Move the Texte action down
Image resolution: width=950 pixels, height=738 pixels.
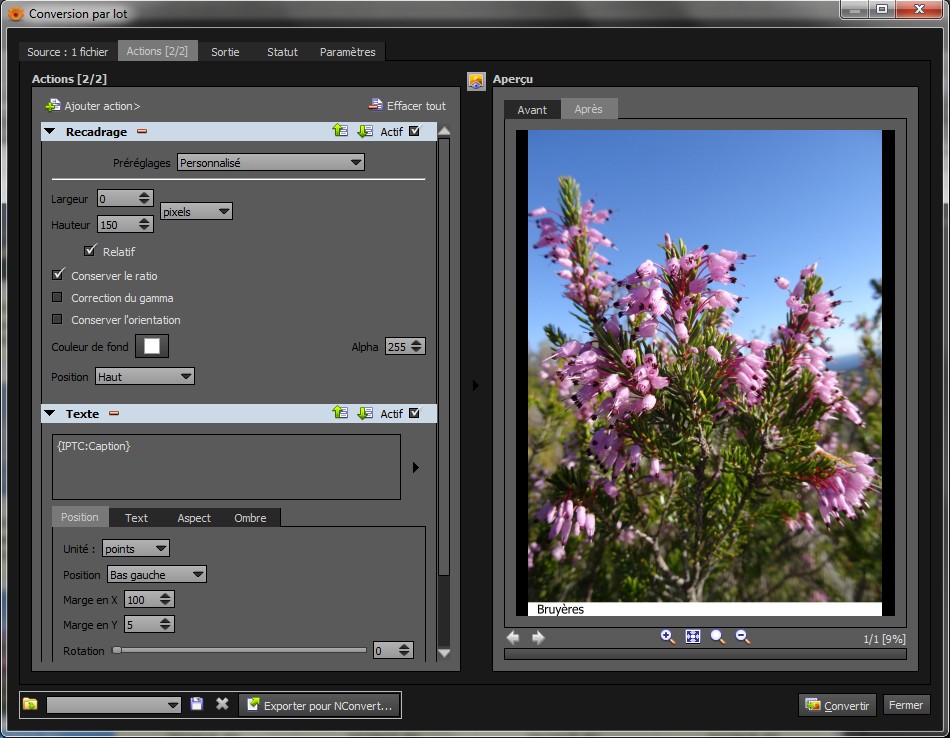tap(365, 413)
